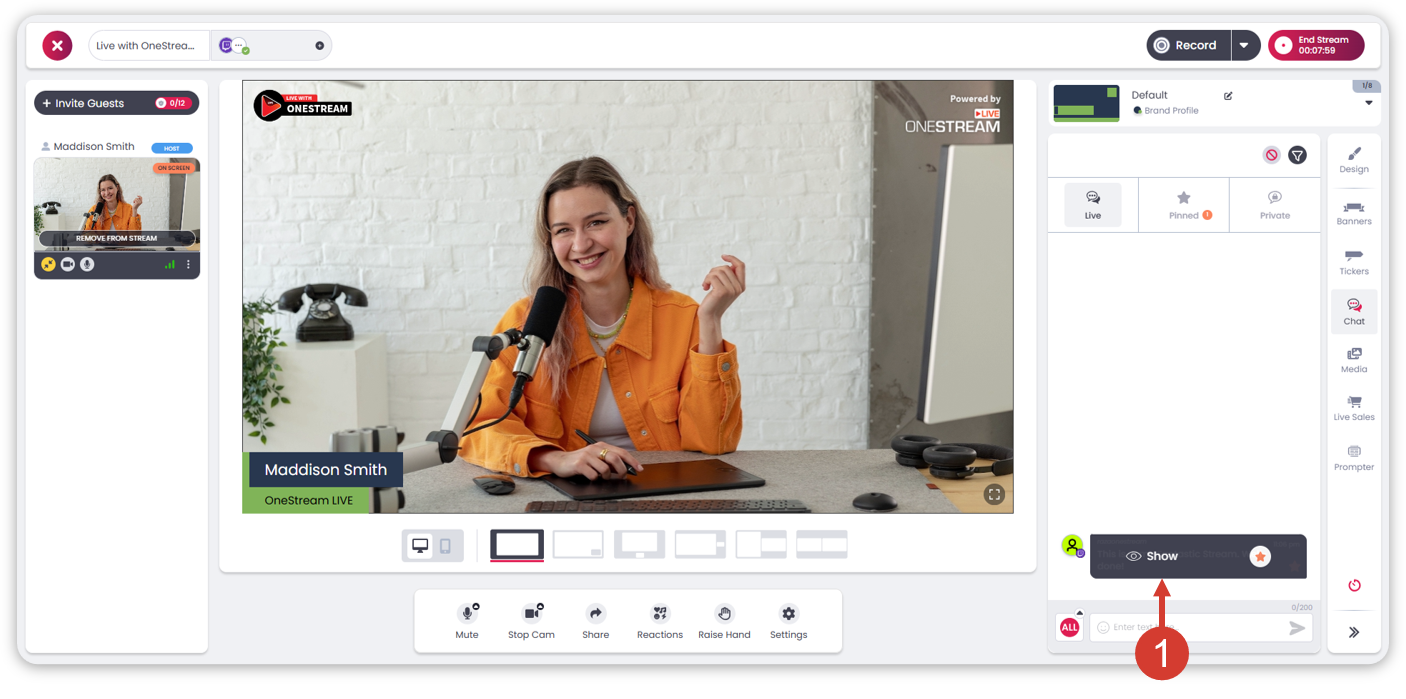Viewport: 1406px width, 699px height.
Task: Open the Tickers panel
Action: click(x=1354, y=262)
